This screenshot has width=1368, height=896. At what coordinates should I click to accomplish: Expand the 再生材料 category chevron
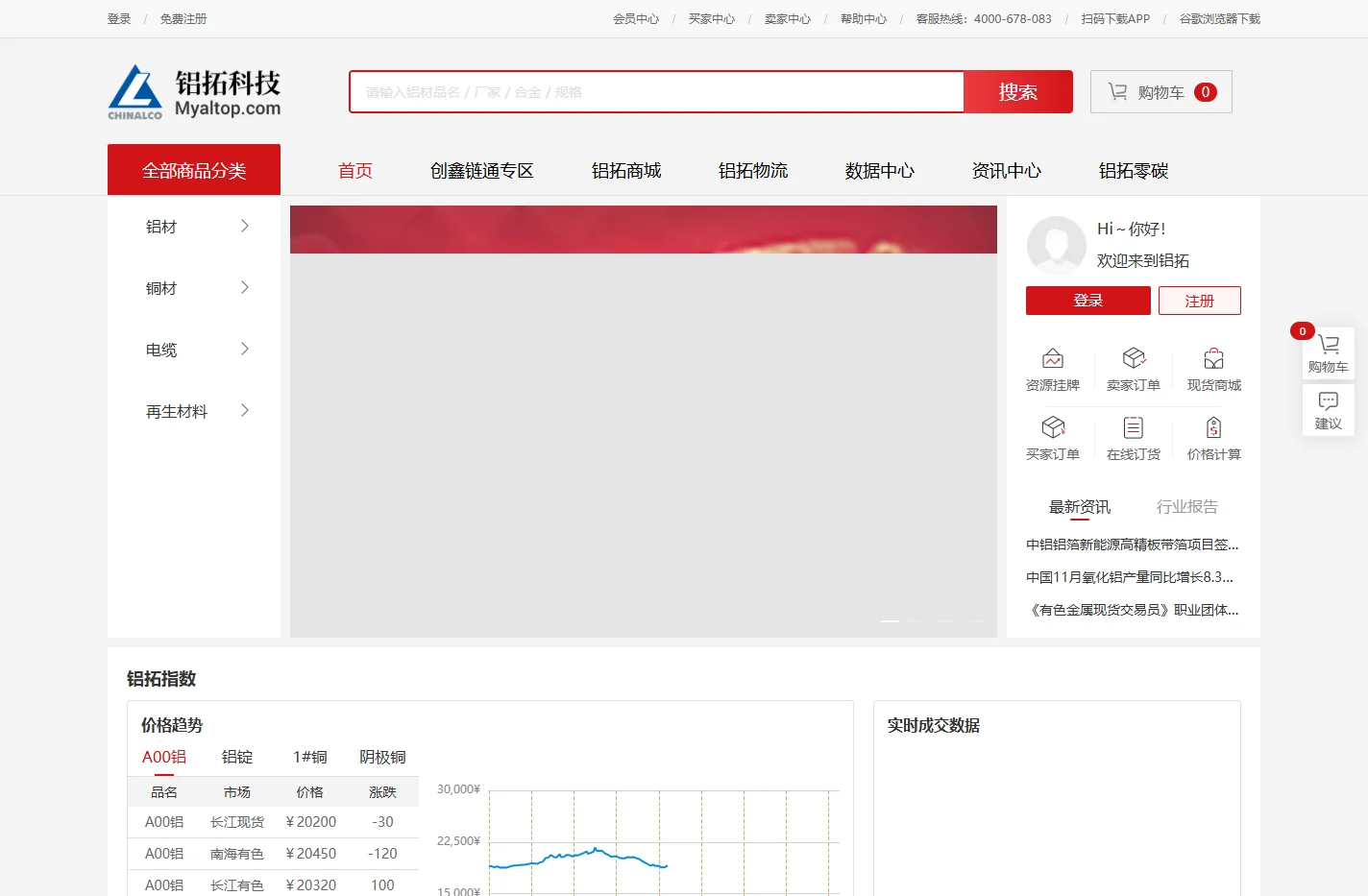point(245,410)
